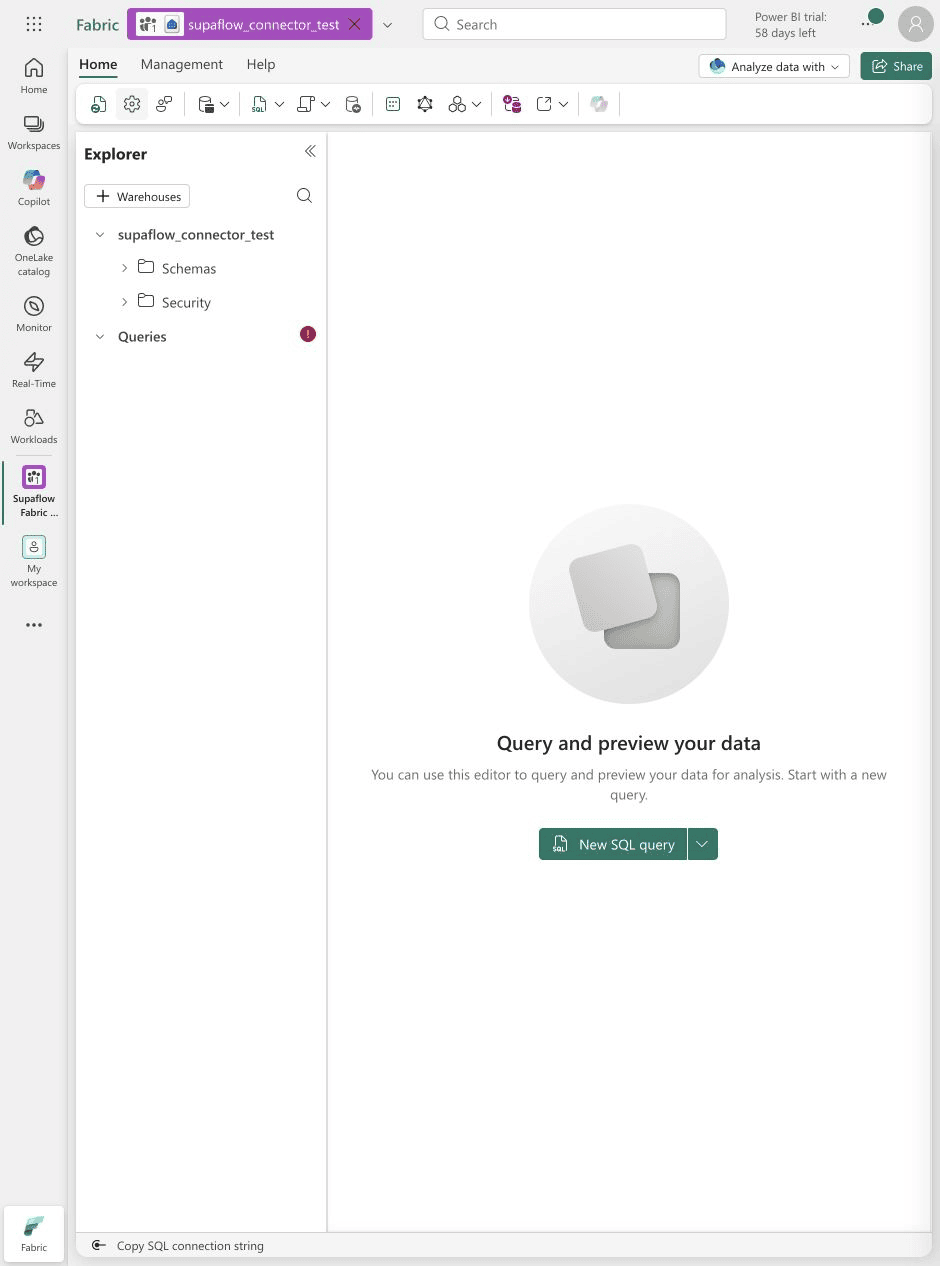Open Workloads from the sidebar
The height and width of the screenshot is (1266, 940).
[x=34, y=426]
